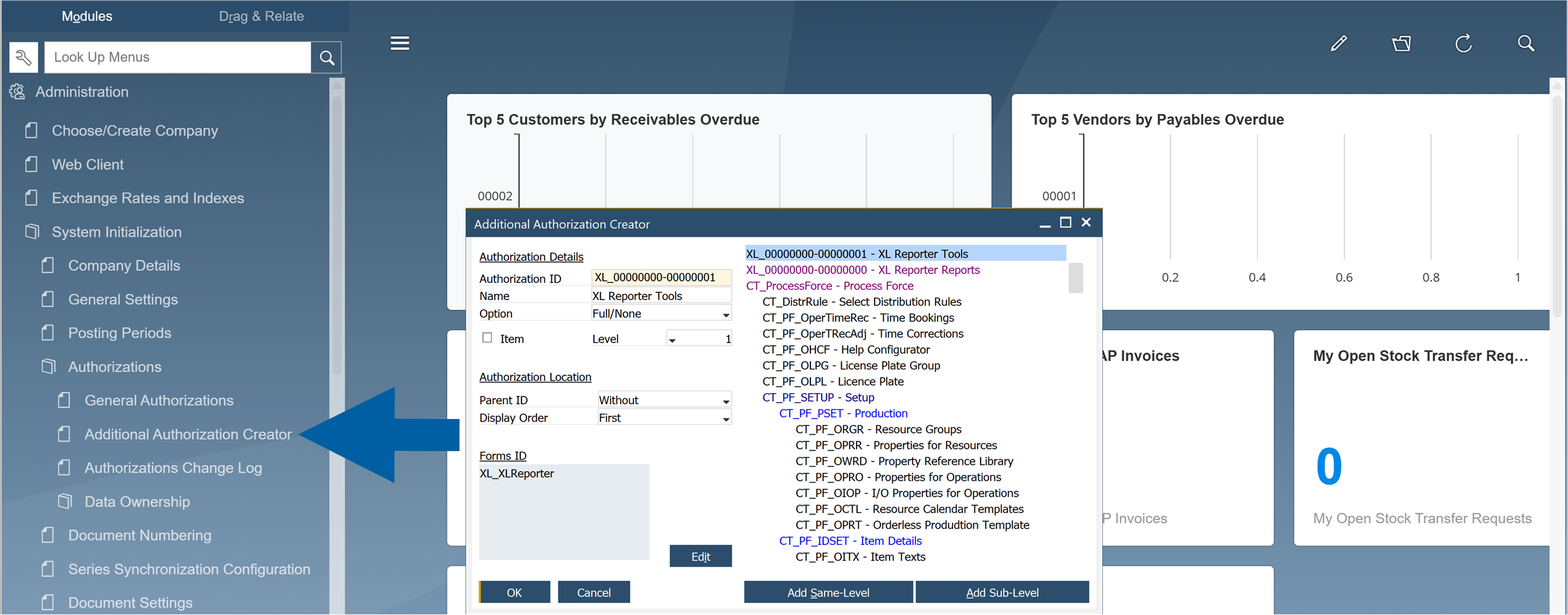
Task: Open the Display Order dropdown showing First
Action: click(x=725, y=417)
